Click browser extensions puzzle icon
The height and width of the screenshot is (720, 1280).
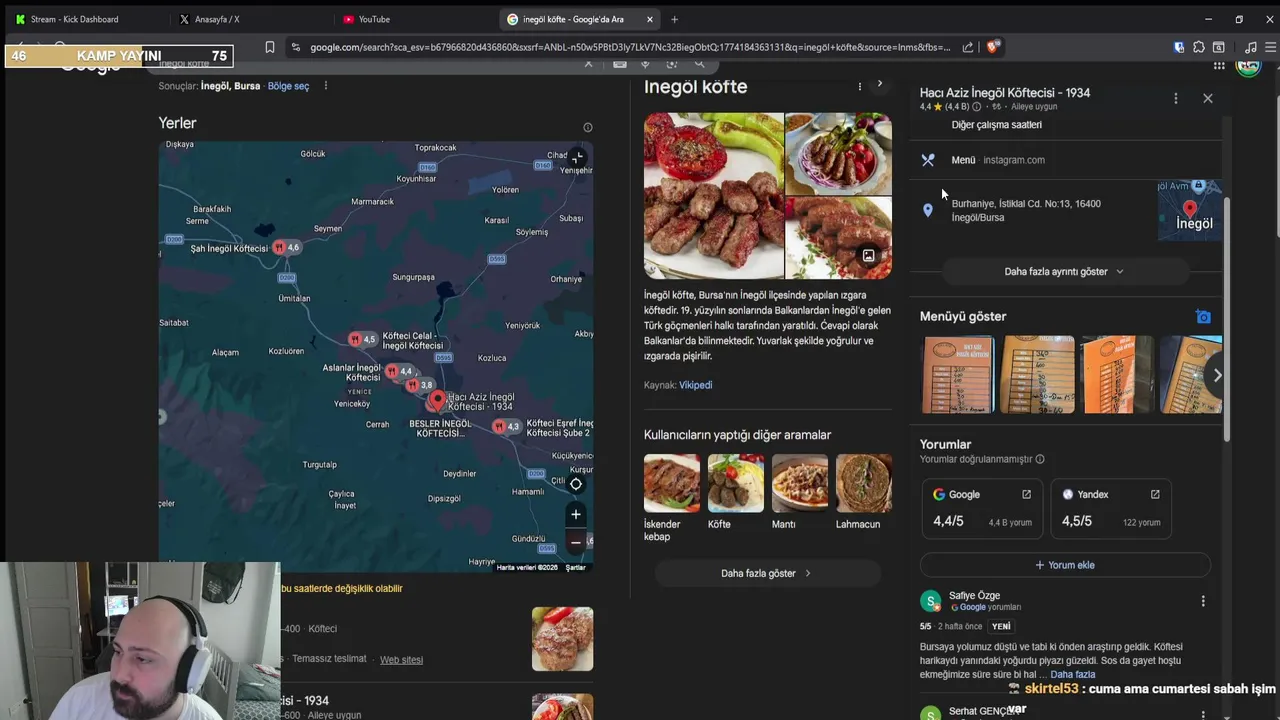(1199, 47)
